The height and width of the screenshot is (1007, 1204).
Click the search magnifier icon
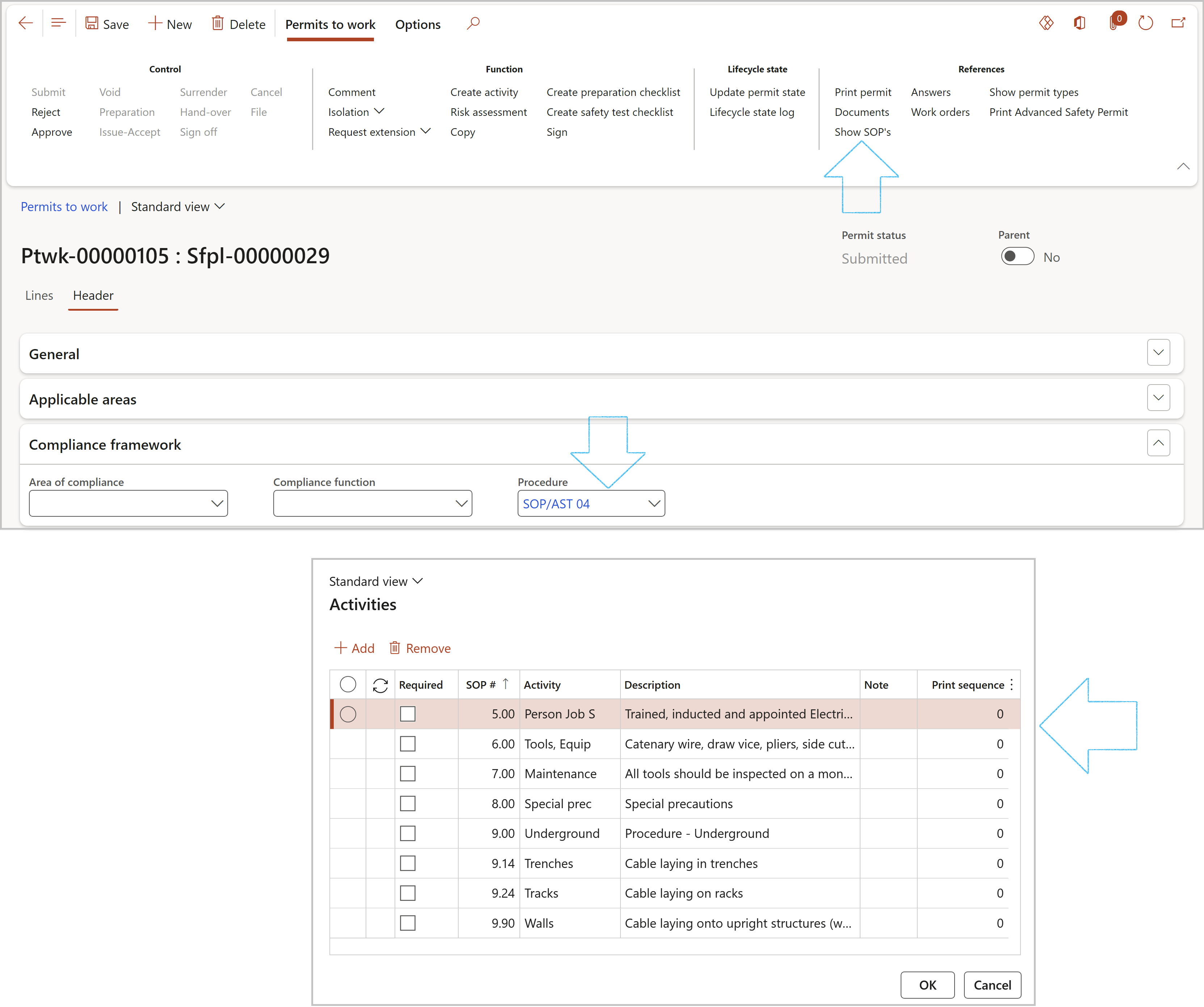point(473,24)
